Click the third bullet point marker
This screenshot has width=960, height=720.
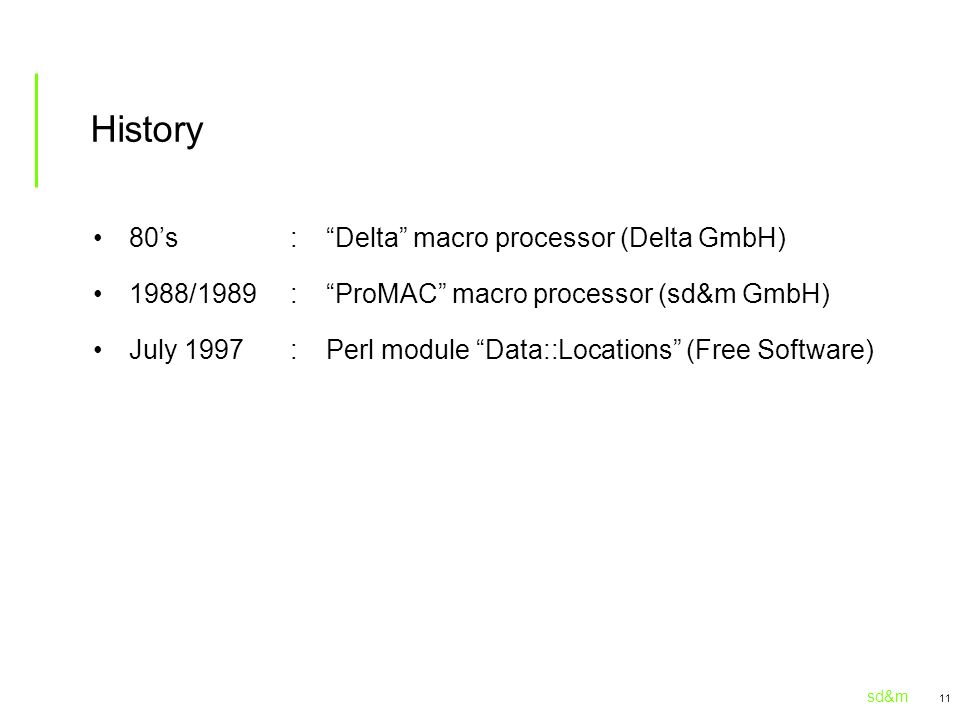pos(98,350)
